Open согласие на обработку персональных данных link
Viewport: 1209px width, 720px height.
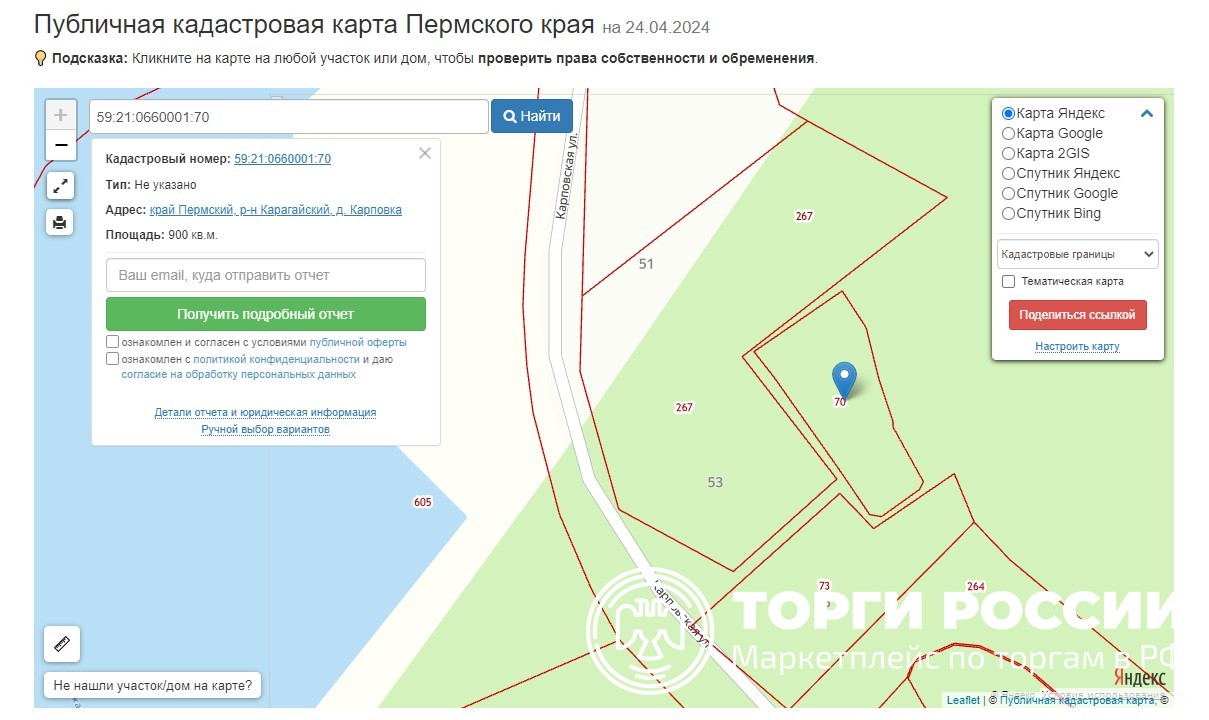point(239,374)
